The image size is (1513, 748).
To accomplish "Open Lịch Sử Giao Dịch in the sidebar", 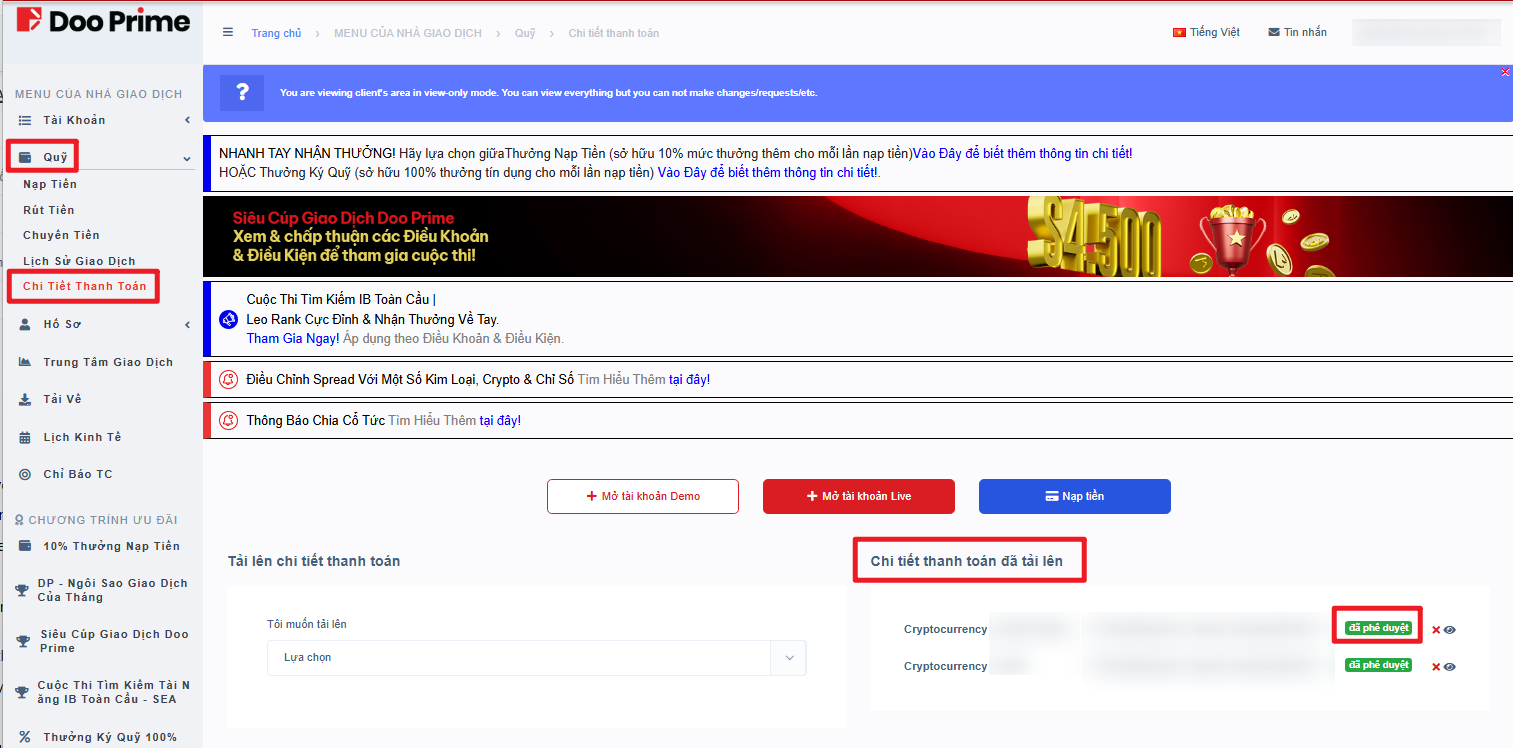I will tap(79, 261).
